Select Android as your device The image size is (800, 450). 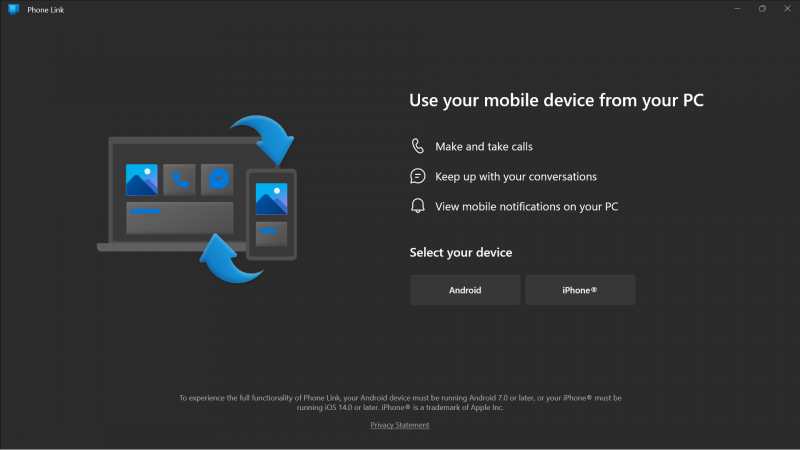point(465,290)
